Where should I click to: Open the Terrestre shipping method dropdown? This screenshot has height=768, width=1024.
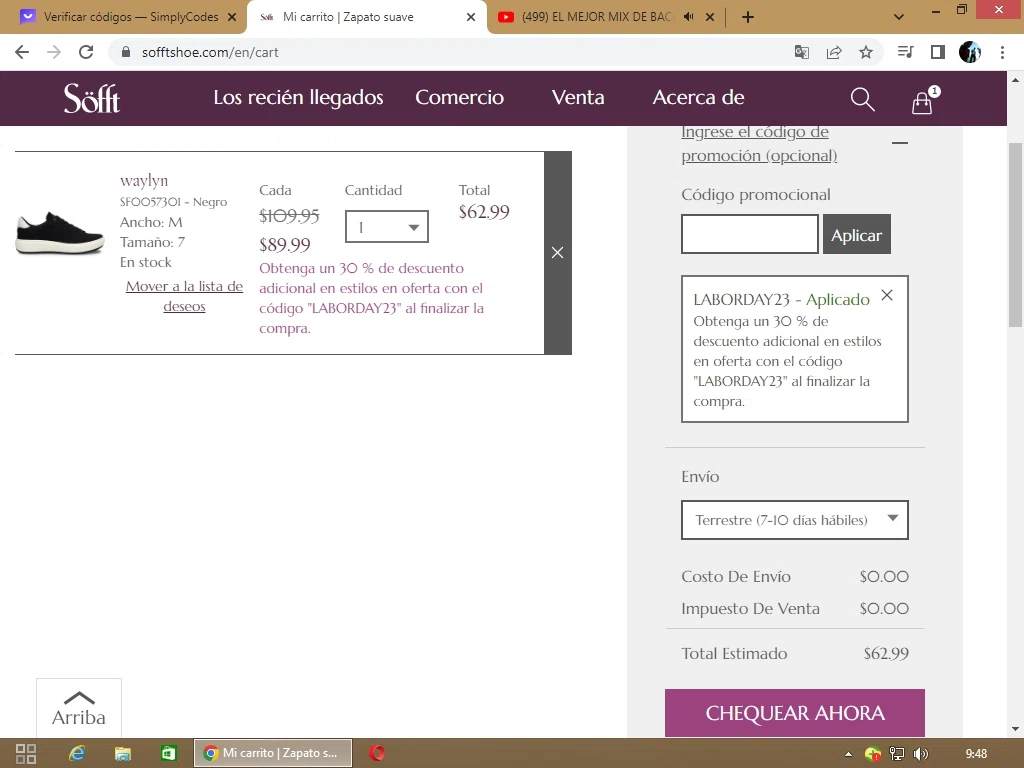(795, 520)
